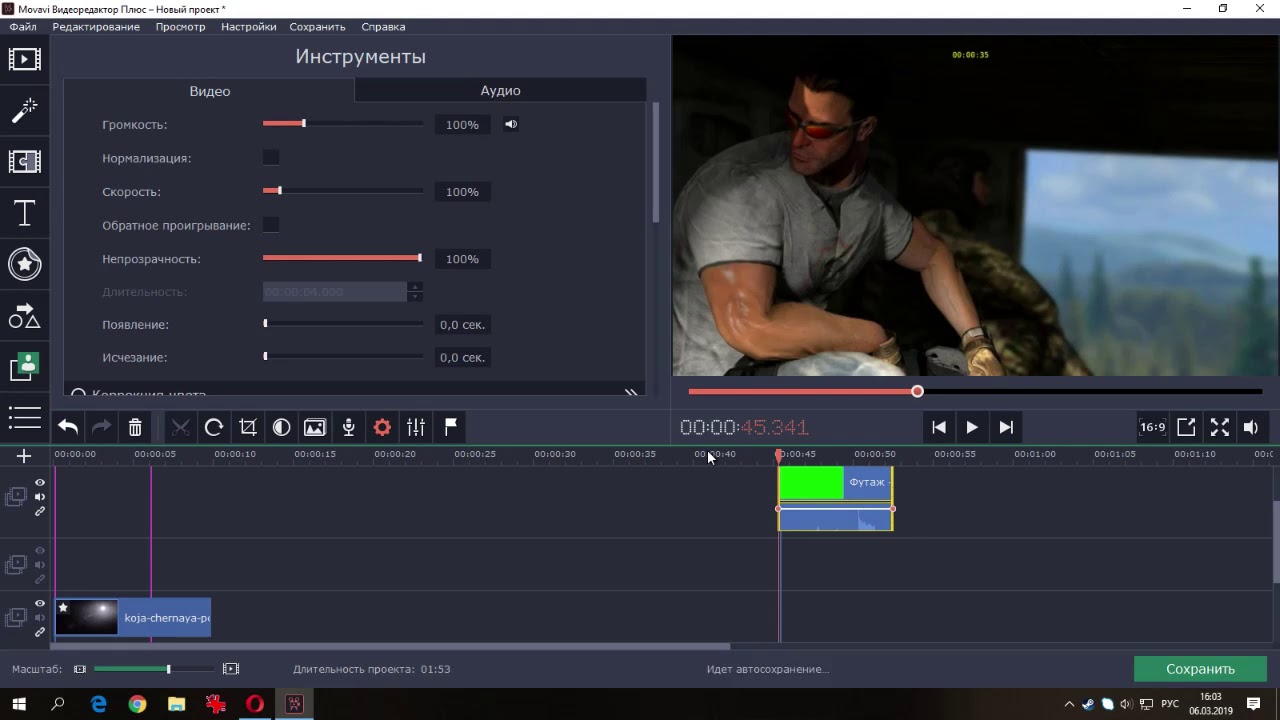Open the Редактирование menu
Screen dimensions: 1280x720
[96, 27]
